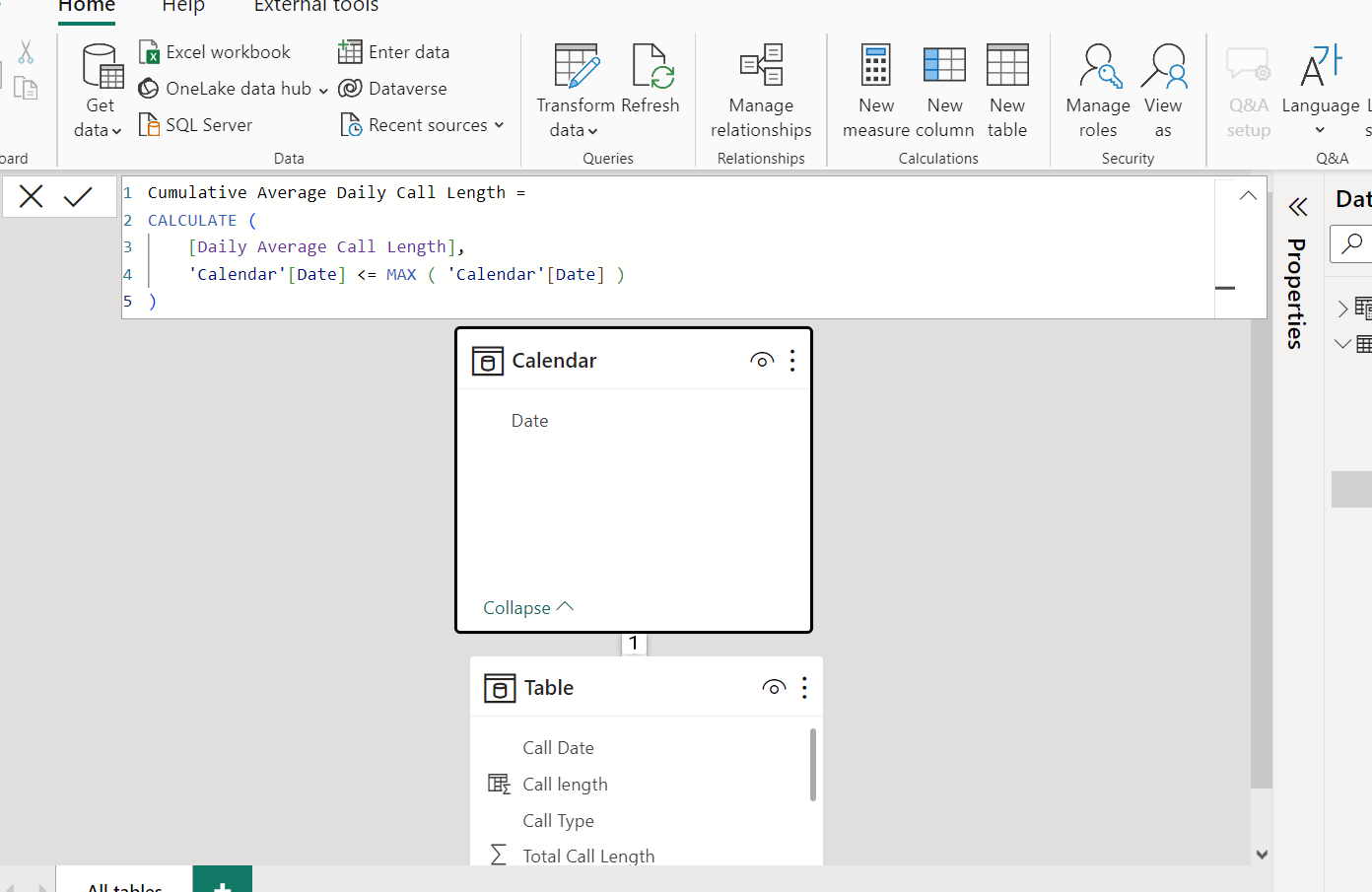Select the Call length field
This screenshot has height=892, width=1372.
click(x=565, y=785)
